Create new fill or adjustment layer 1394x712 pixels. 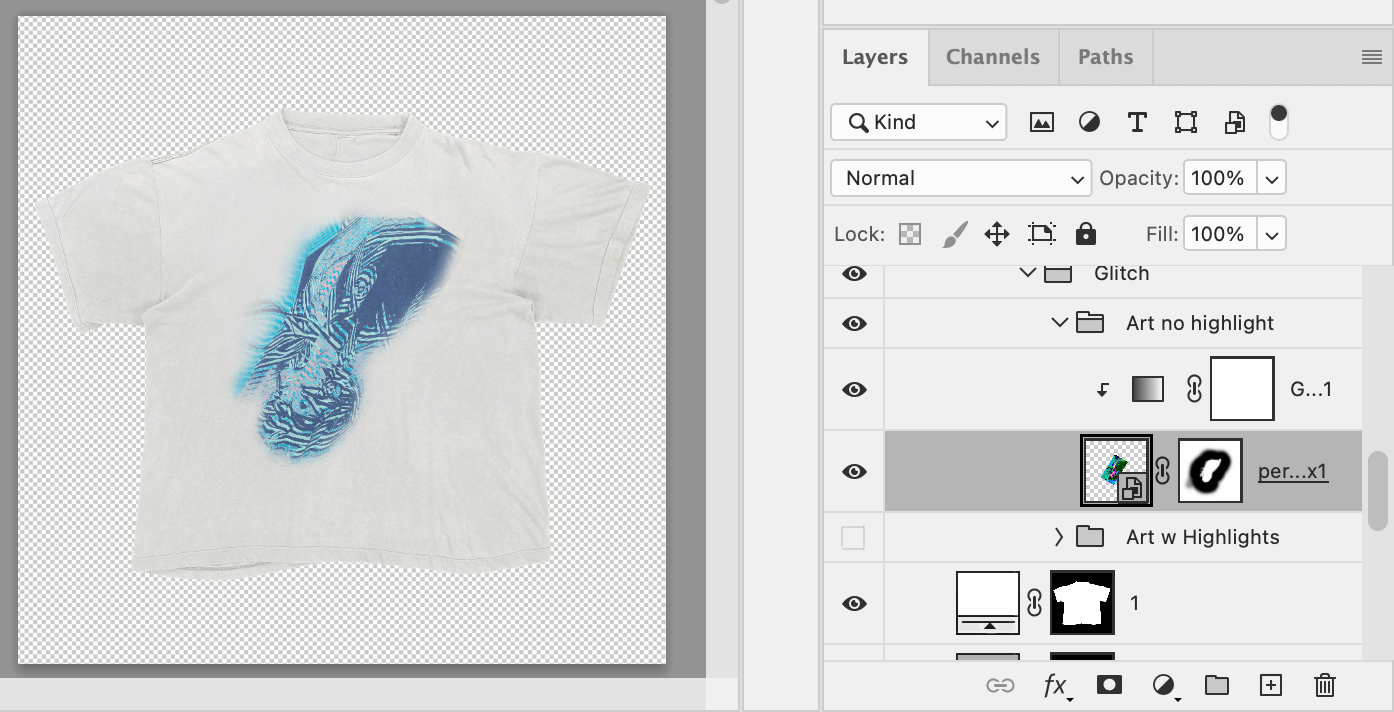1164,685
